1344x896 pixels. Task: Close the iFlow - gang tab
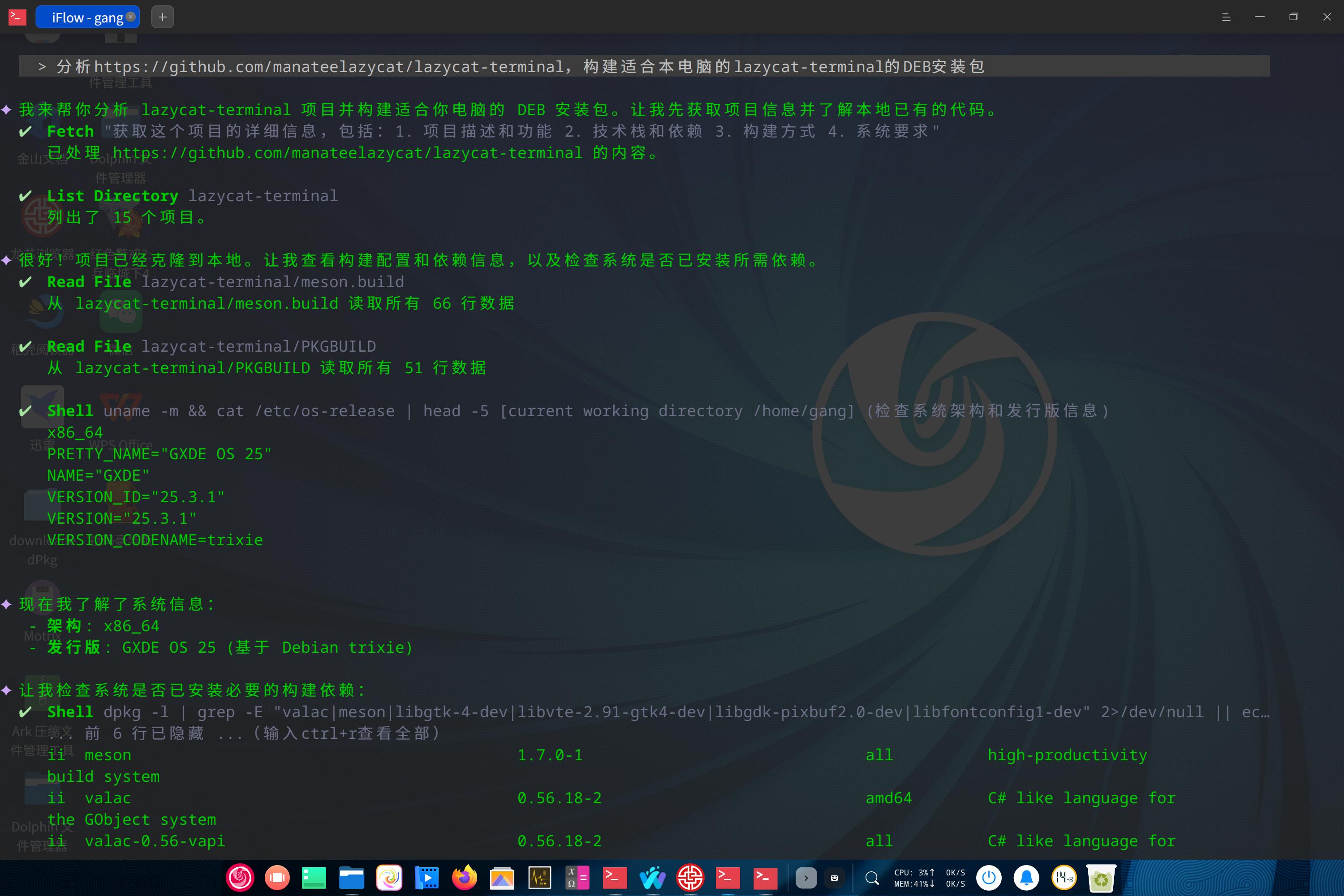point(130,17)
